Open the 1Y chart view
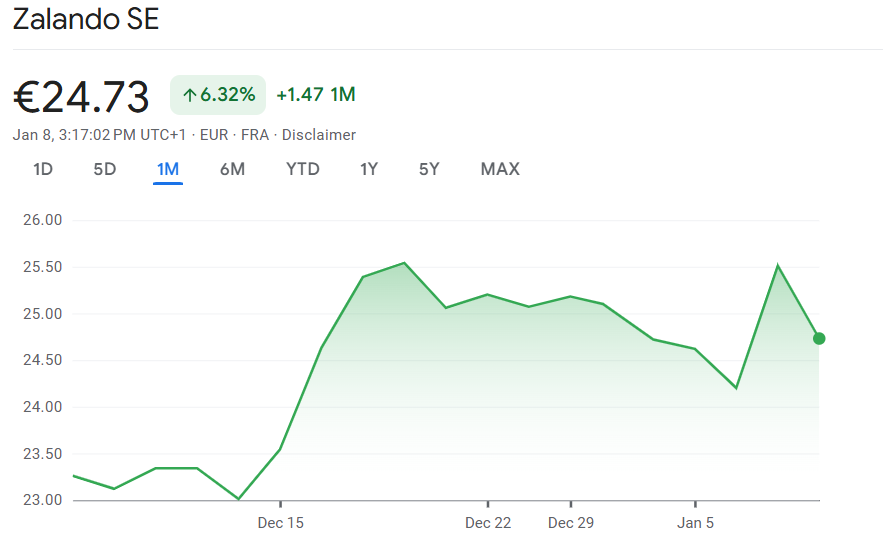This screenshot has height=543, width=883. pyautogui.click(x=369, y=169)
